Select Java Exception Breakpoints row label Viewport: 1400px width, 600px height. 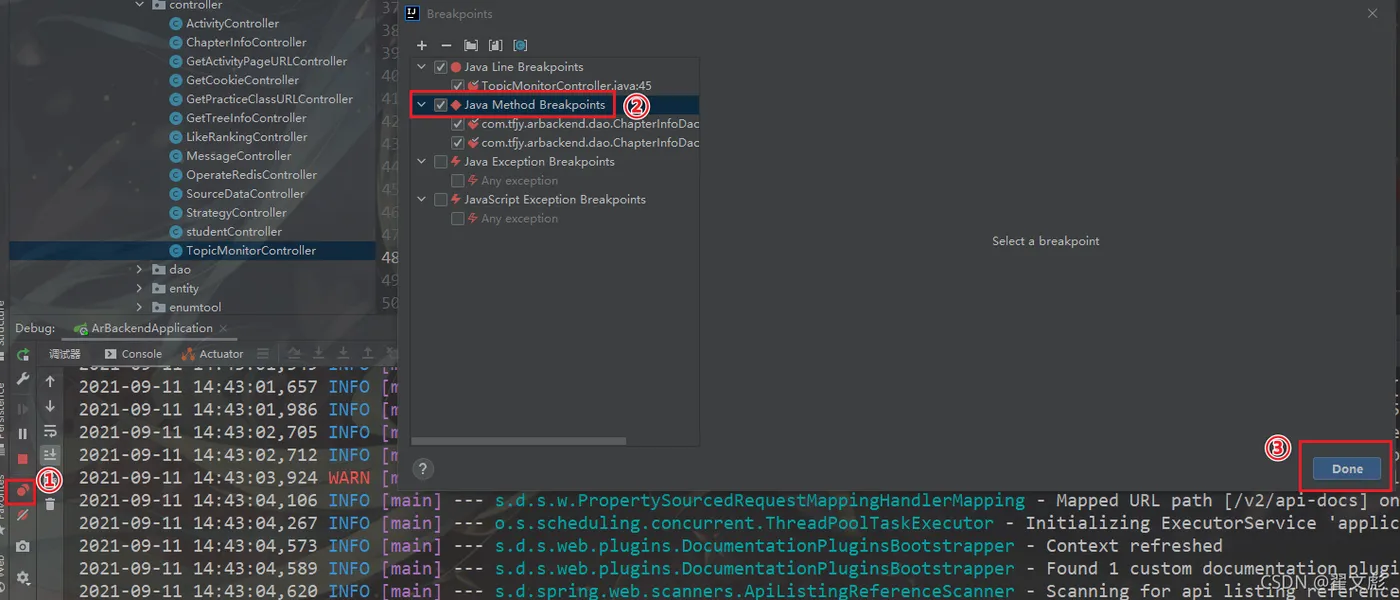(x=539, y=162)
